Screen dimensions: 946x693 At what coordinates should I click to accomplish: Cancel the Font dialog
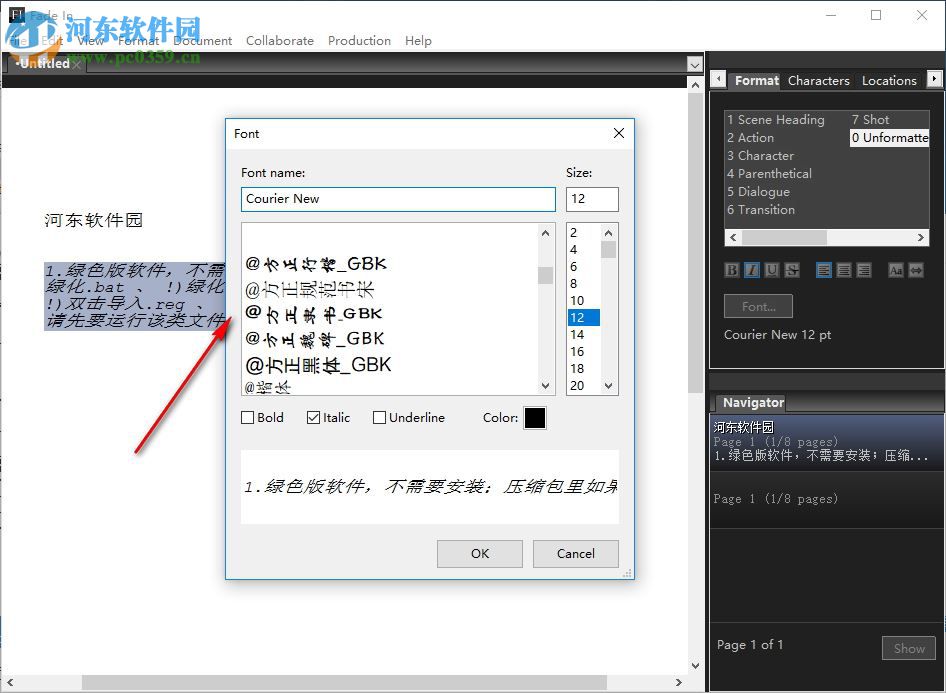click(575, 553)
